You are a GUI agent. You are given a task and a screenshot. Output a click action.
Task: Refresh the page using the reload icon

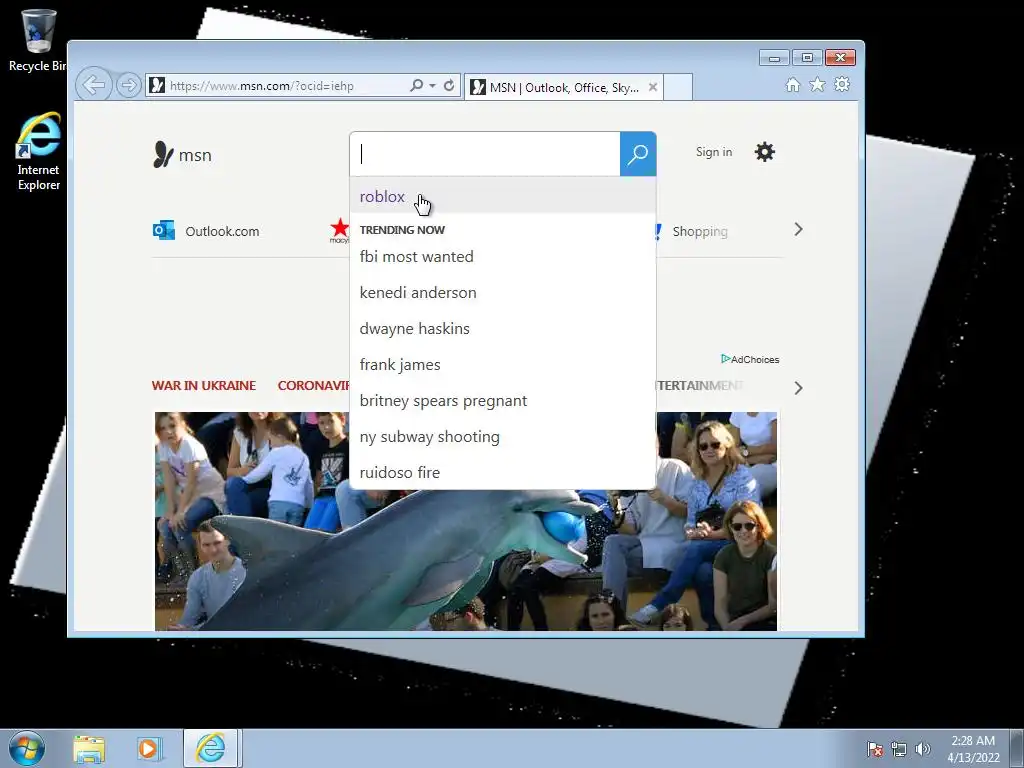(x=449, y=86)
